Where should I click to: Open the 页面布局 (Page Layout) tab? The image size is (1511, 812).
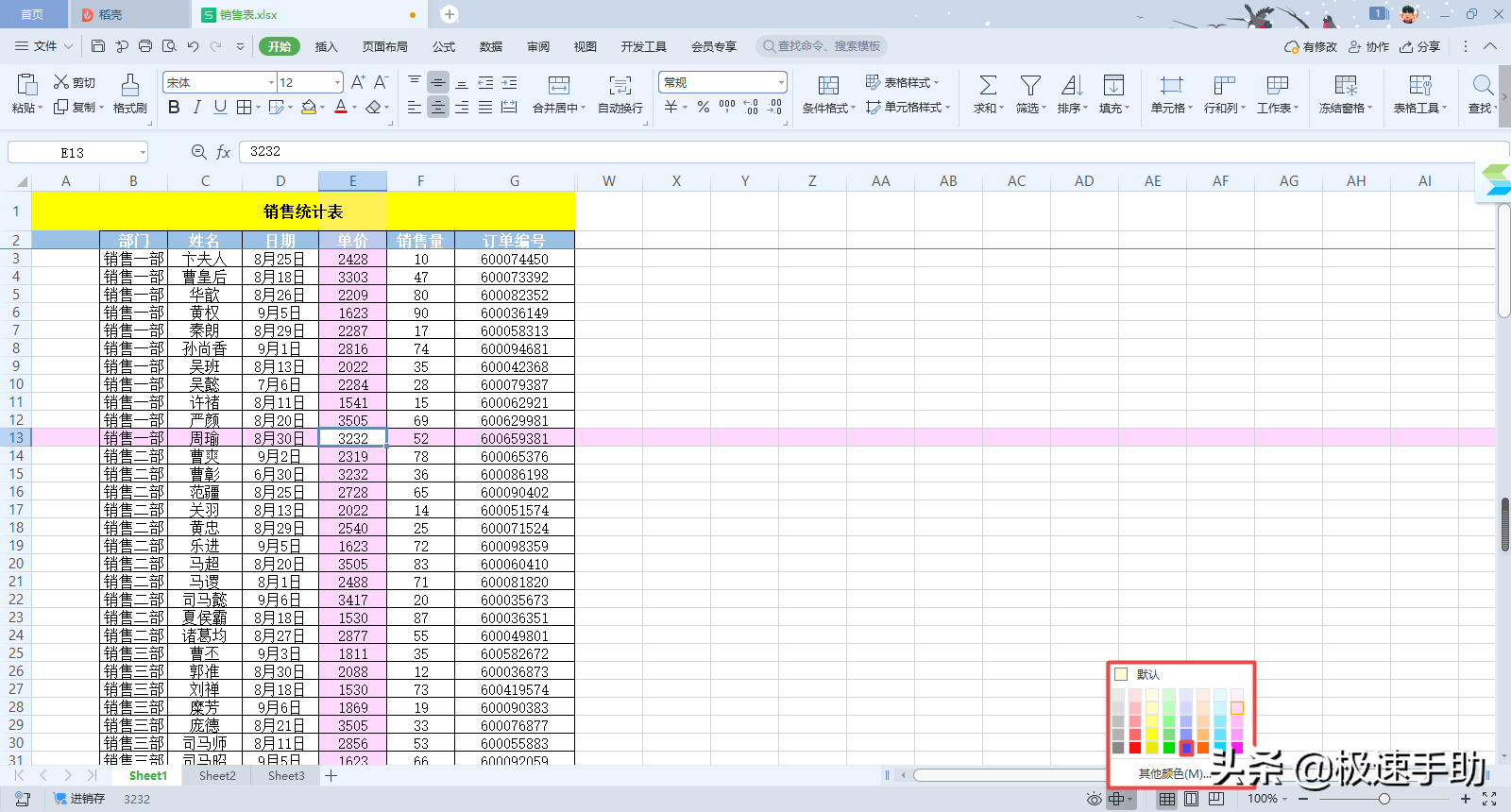384,46
